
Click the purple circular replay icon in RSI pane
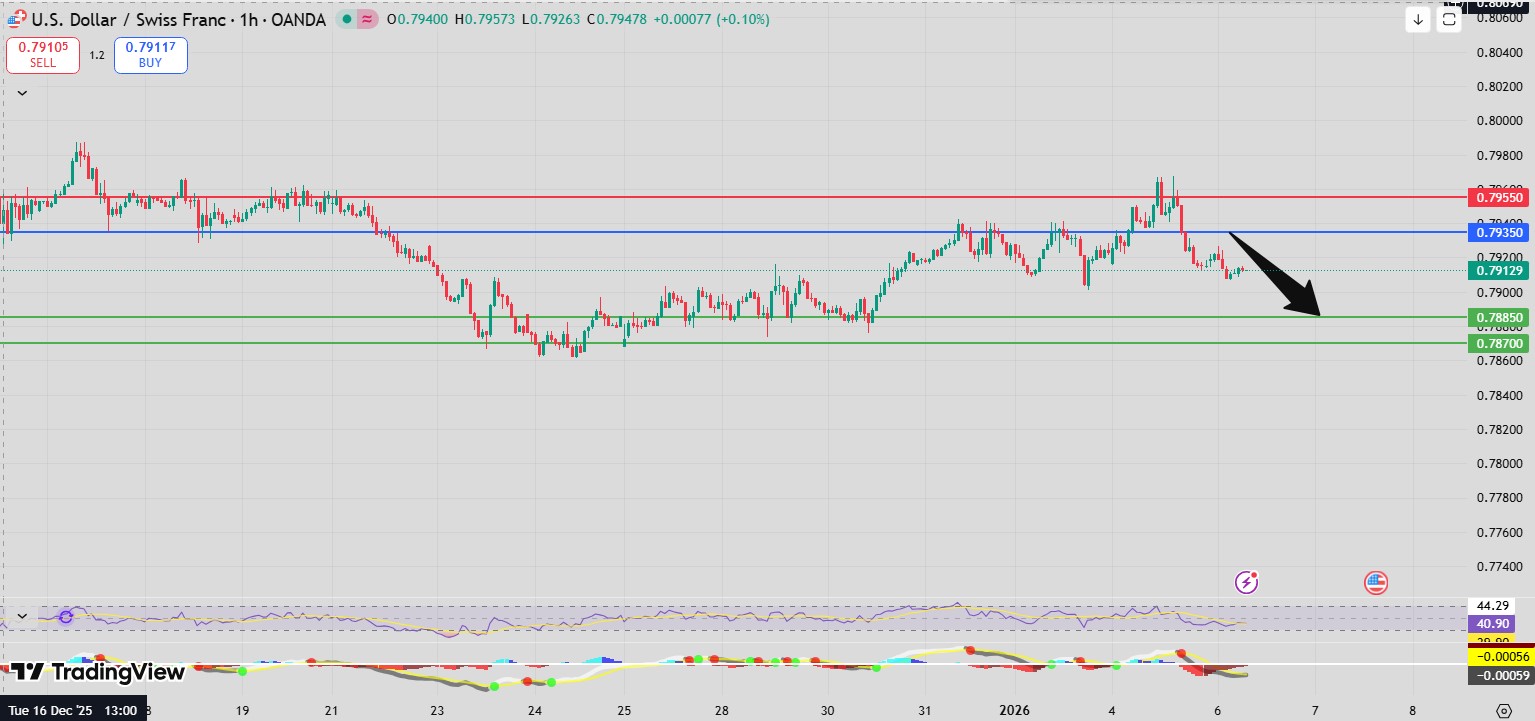click(66, 617)
